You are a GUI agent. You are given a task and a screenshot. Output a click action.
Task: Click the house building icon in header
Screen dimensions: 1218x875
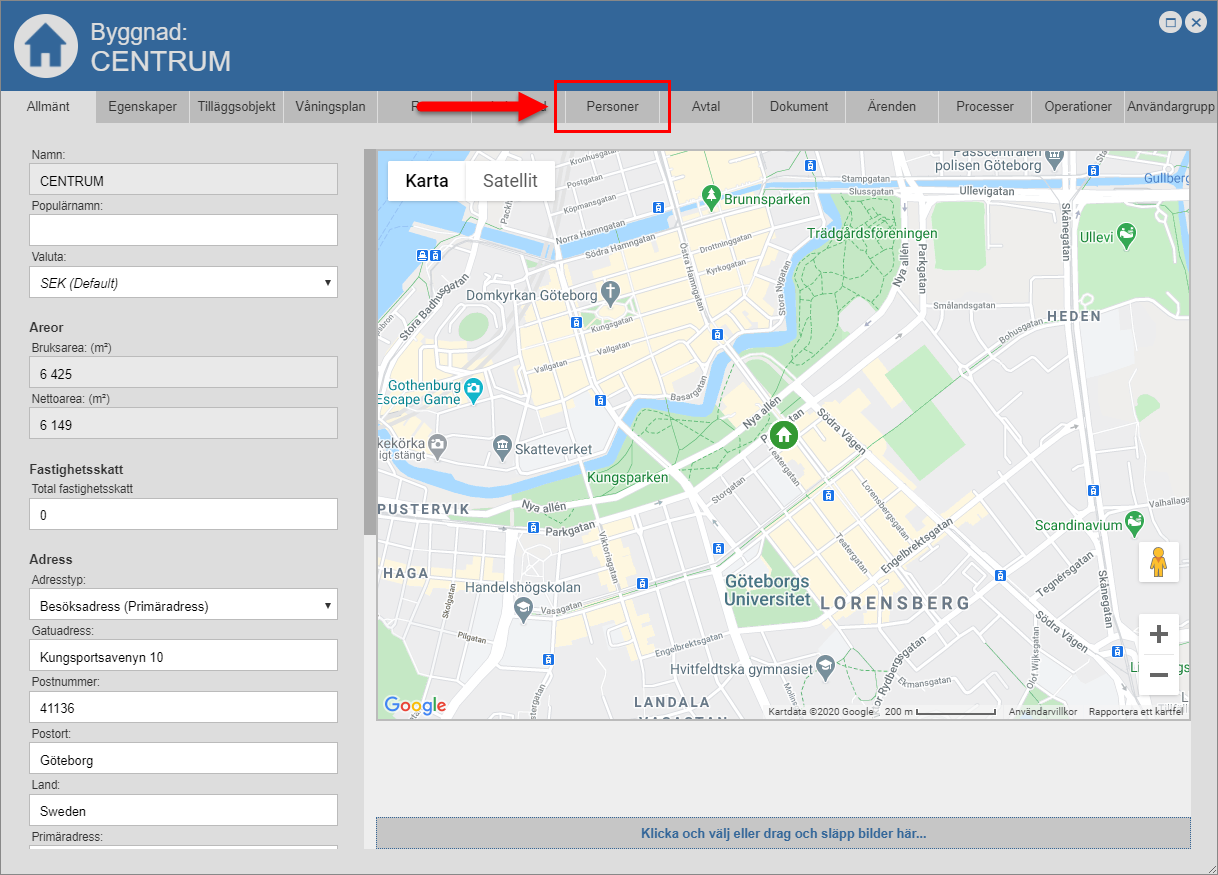[x=45, y=45]
